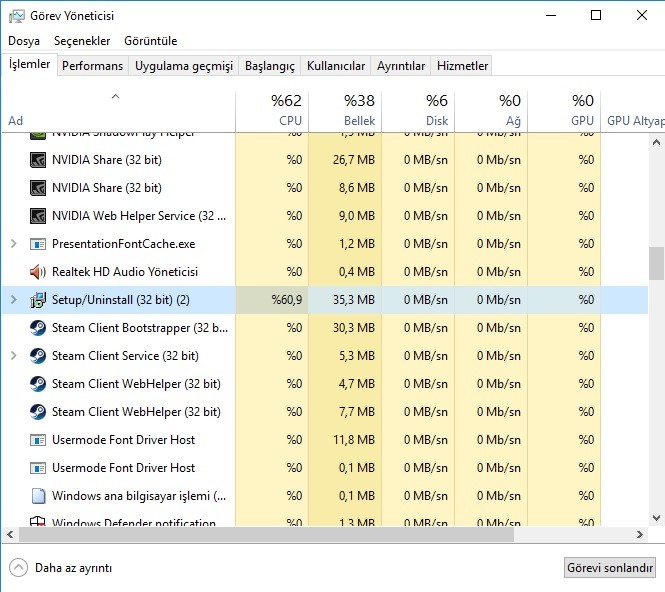The height and width of the screenshot is (592, 665).
Task: Click the Setup/Uninstall installer icon
Action: click(x=38, y=300)
